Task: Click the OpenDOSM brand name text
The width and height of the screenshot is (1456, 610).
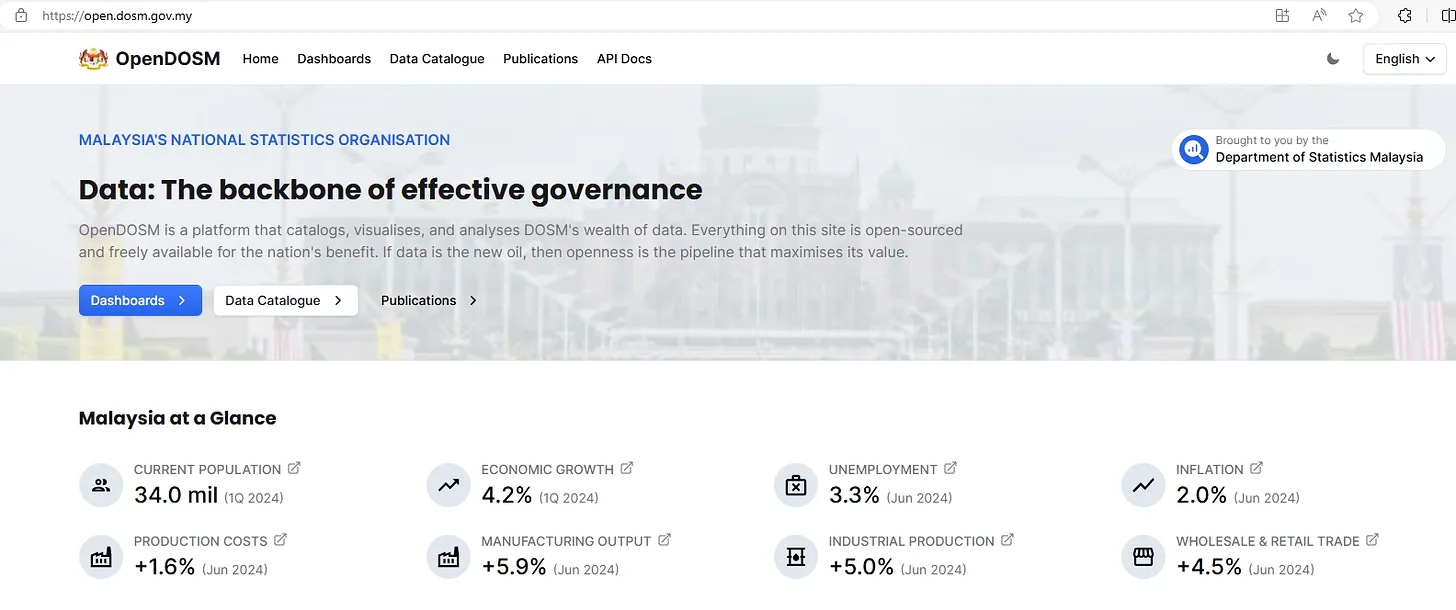Action: [x=167, y=59]
